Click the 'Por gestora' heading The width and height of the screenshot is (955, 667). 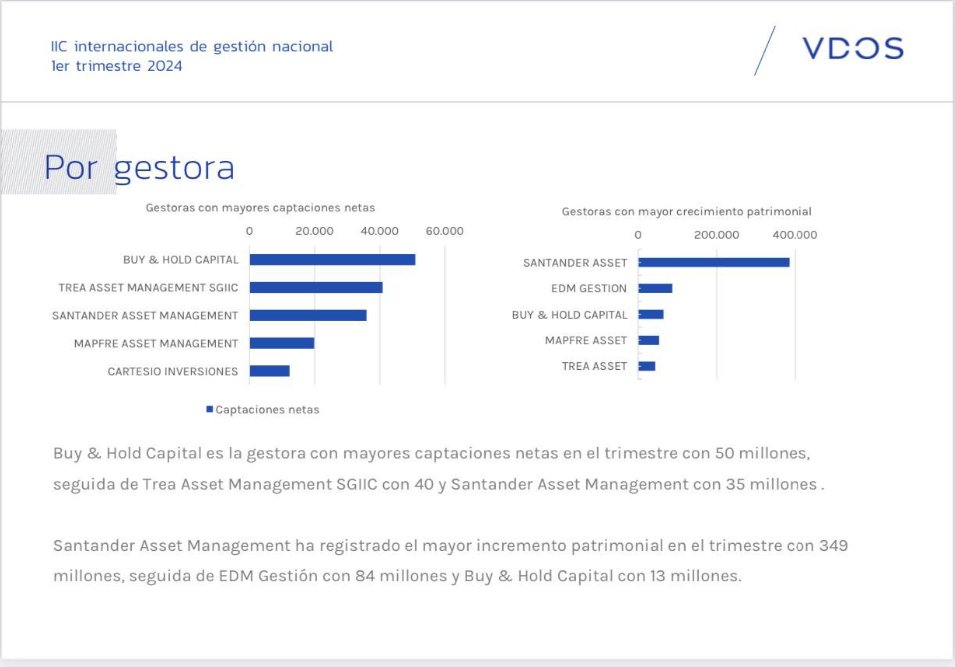pyautogui.click(x=139, y=167)
